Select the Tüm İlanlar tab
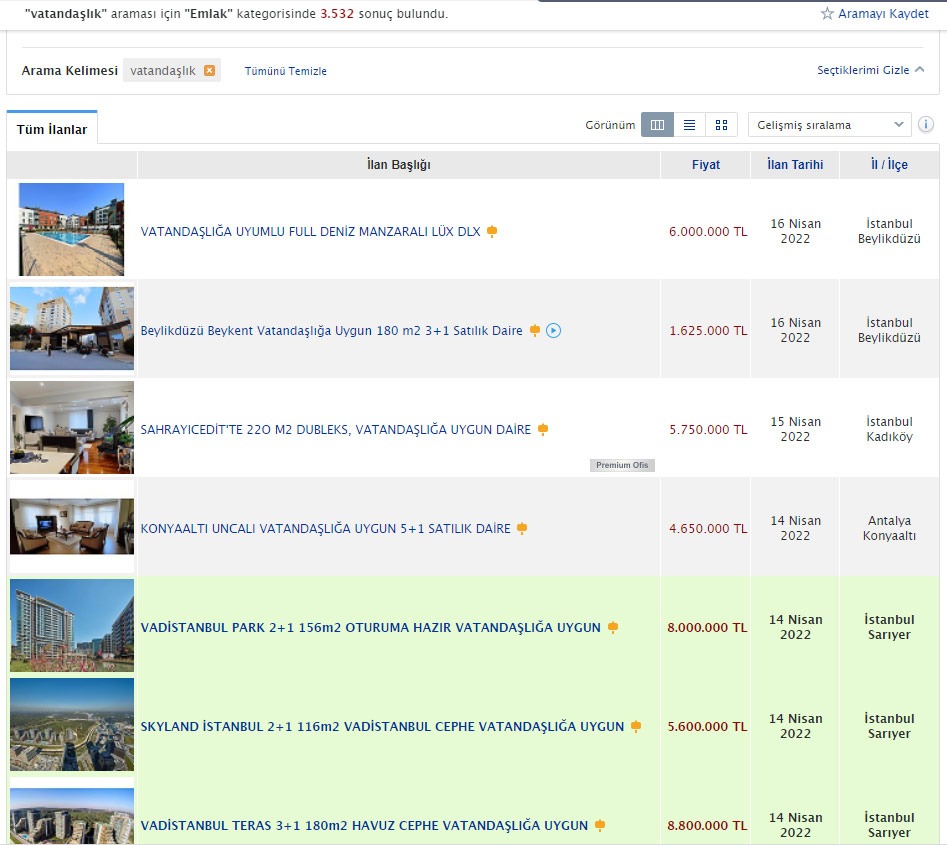 pyautogui.click(x=52, y=129)
